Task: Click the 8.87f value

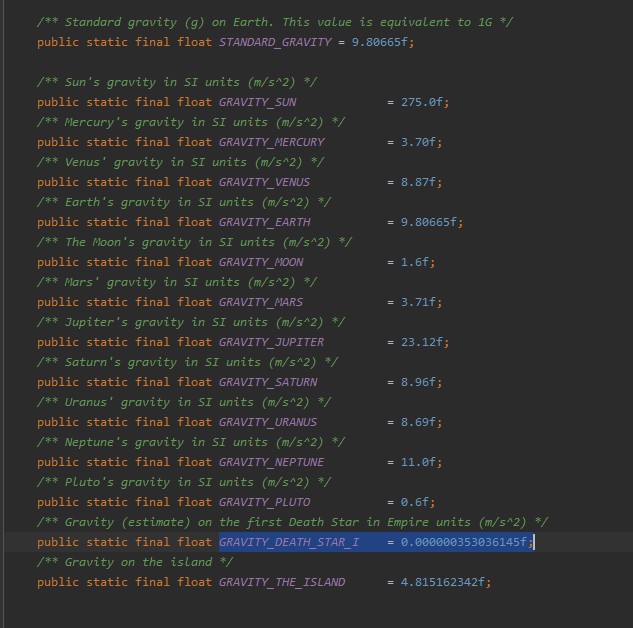Action: [x=418, y=182]
